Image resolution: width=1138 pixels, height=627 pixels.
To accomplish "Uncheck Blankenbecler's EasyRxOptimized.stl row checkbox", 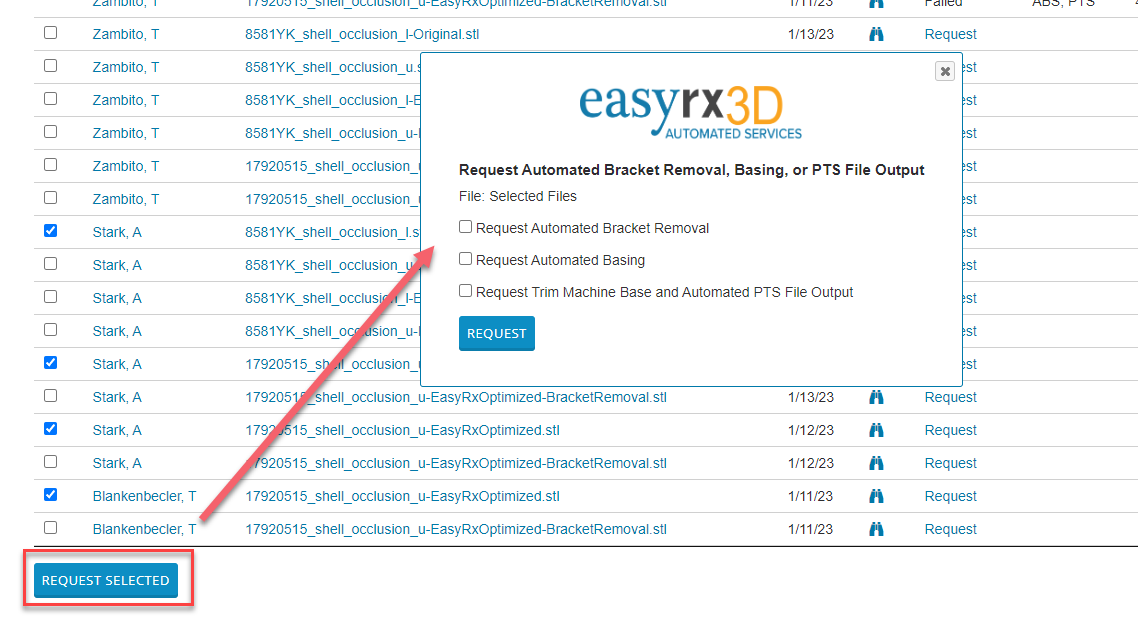I will pyautogui.click(x=50, y=495).
